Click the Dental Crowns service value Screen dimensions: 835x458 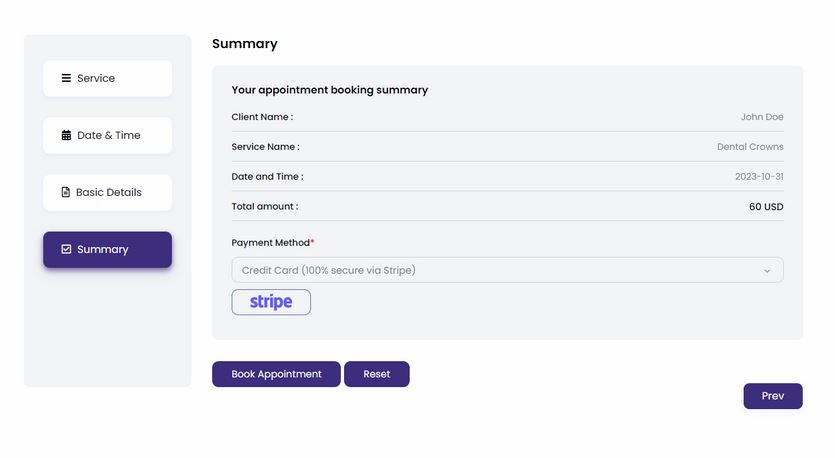[x=750, y=146]
